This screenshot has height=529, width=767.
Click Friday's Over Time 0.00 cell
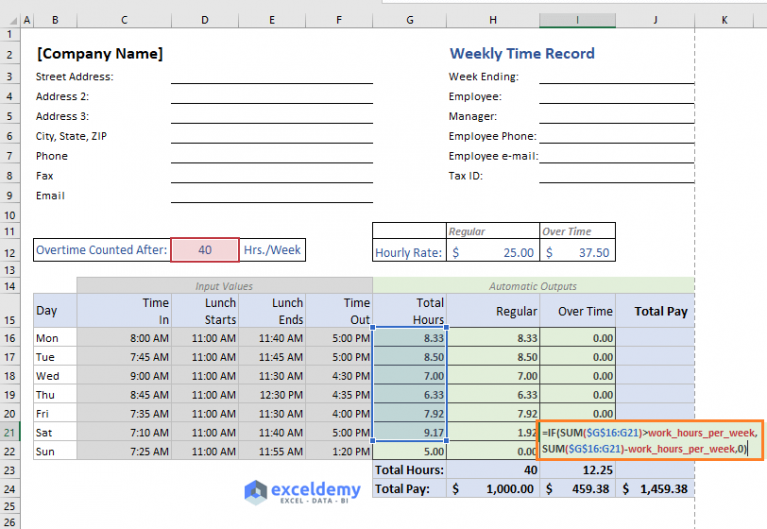click(x=578, y=414)
